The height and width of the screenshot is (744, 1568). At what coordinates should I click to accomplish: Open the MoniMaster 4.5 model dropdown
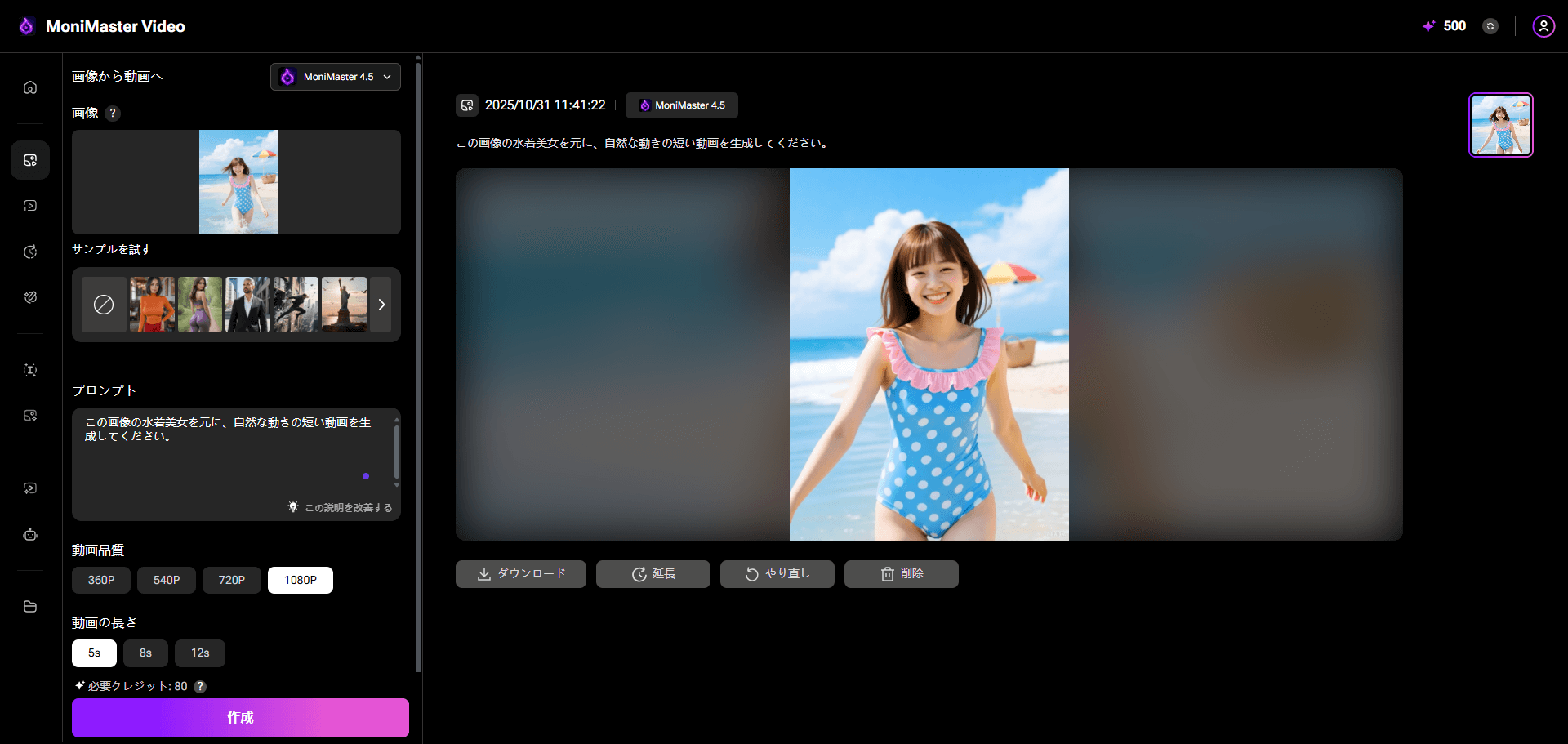(336, 77)
